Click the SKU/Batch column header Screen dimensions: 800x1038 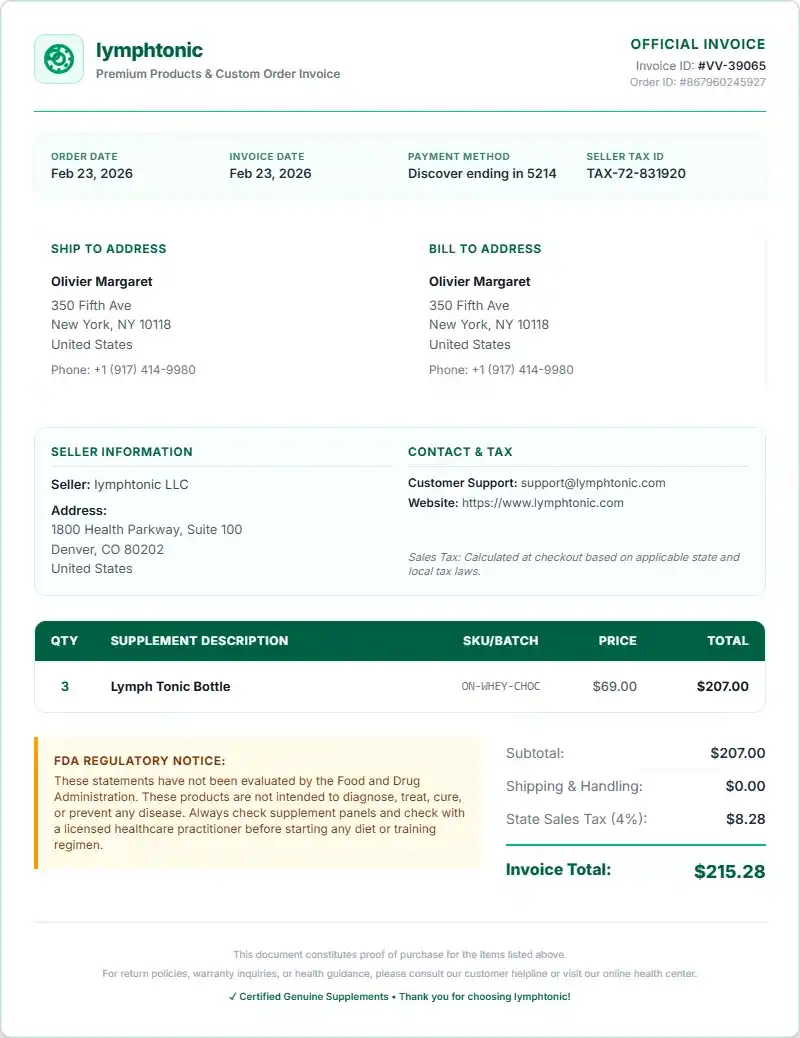tap(501, 641)
